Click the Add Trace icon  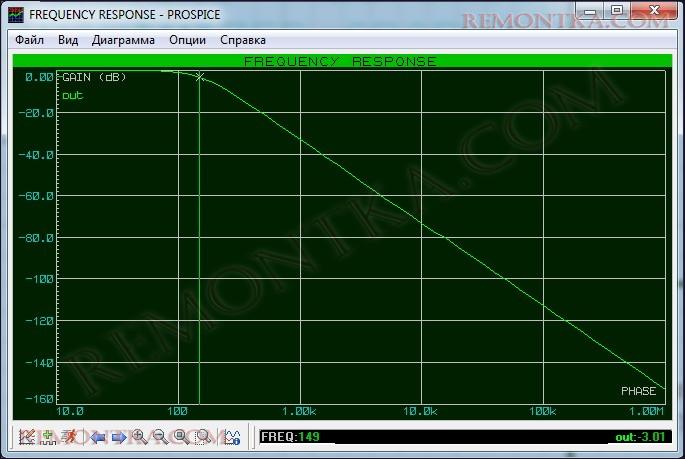(47, 437)
